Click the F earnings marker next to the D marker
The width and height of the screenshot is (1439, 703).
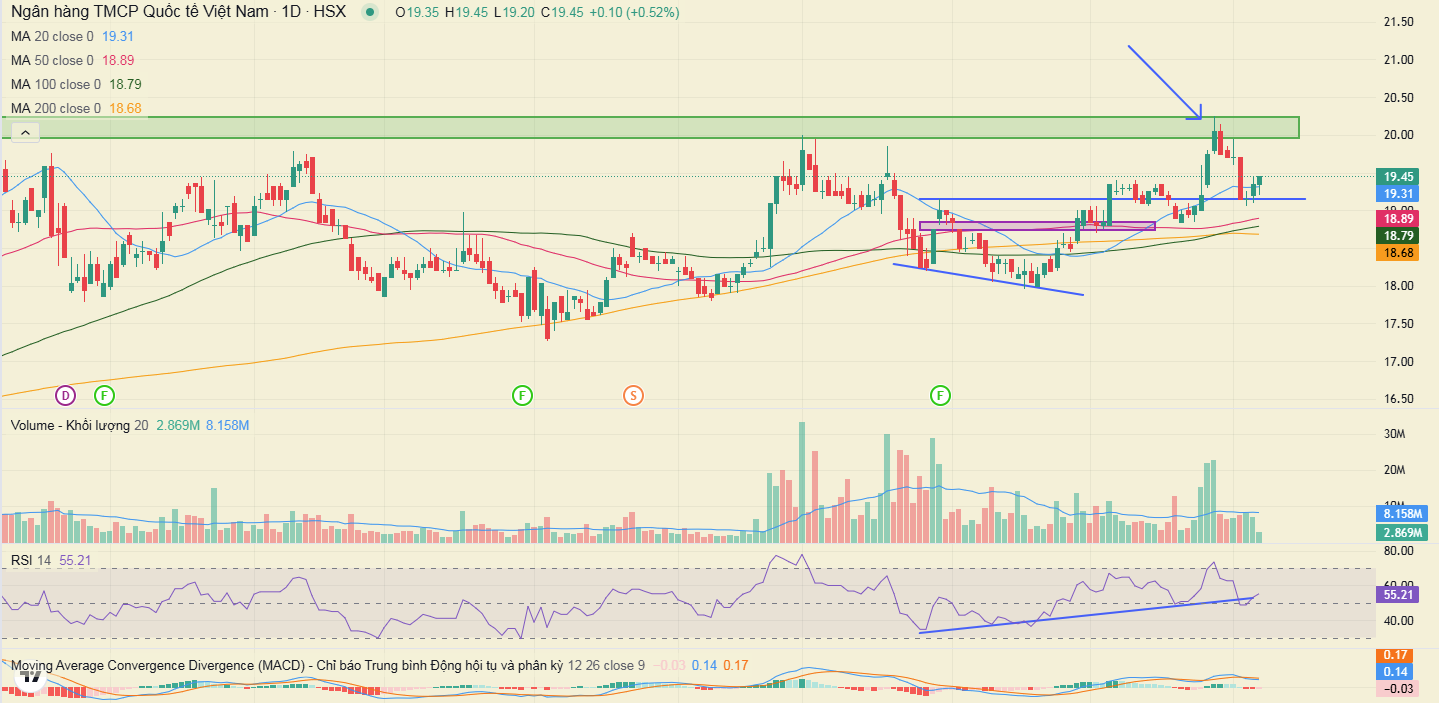pyautogui.click(x=105, y=395)
